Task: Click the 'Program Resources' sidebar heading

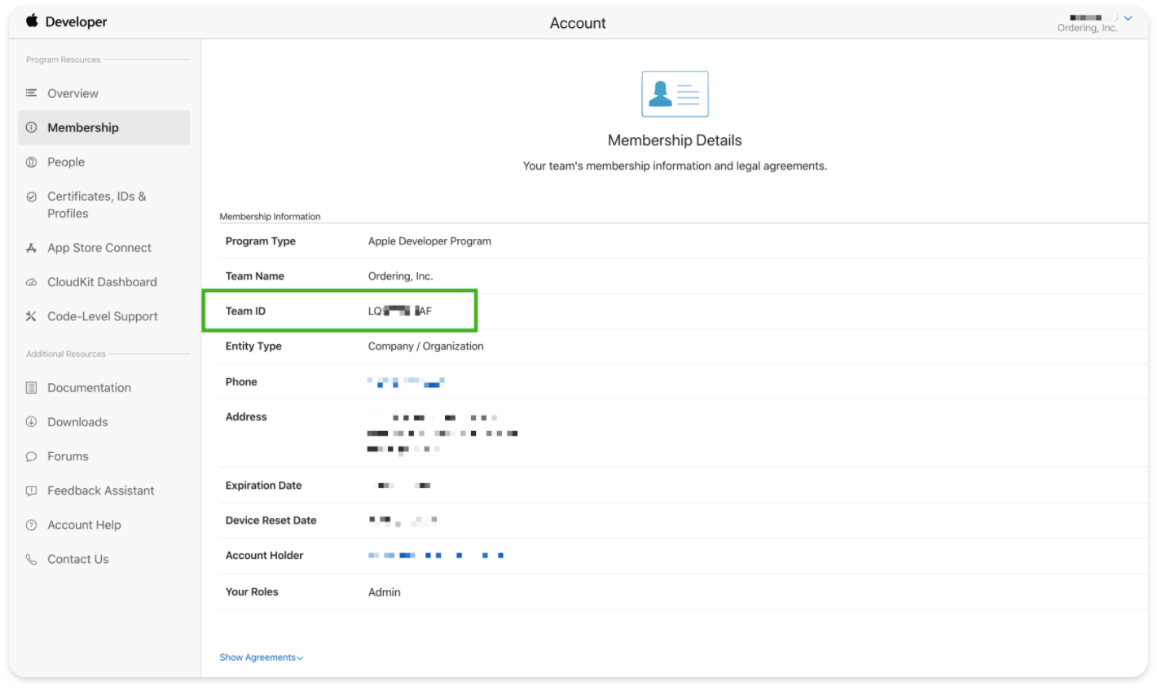Action: pyautogui.click(x=63, y=60)
